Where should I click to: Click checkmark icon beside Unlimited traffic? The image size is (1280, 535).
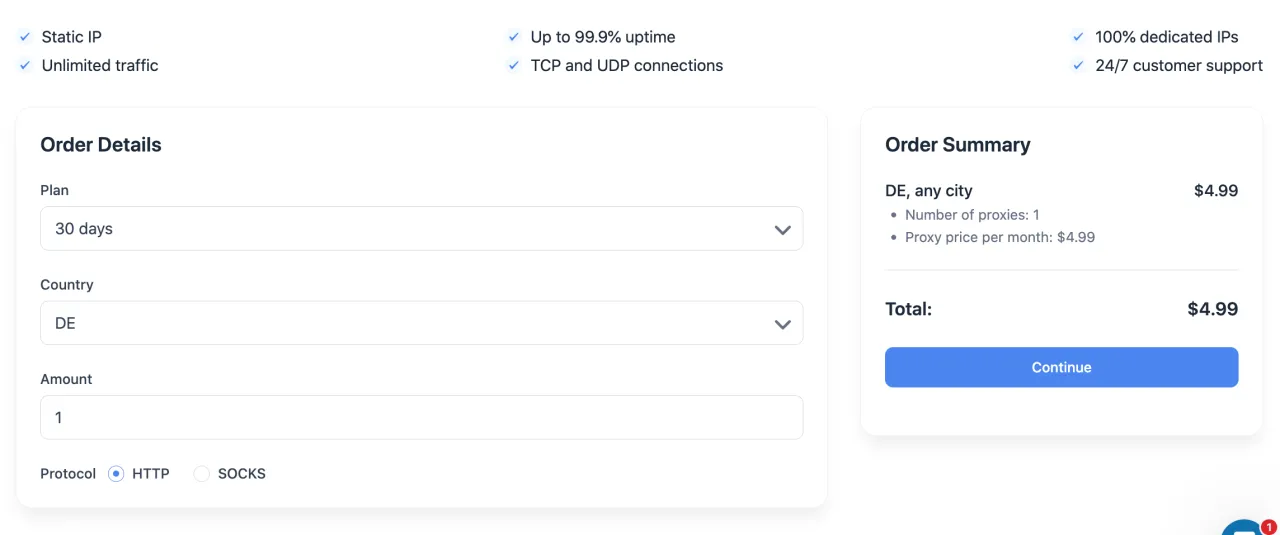[25, 65]
